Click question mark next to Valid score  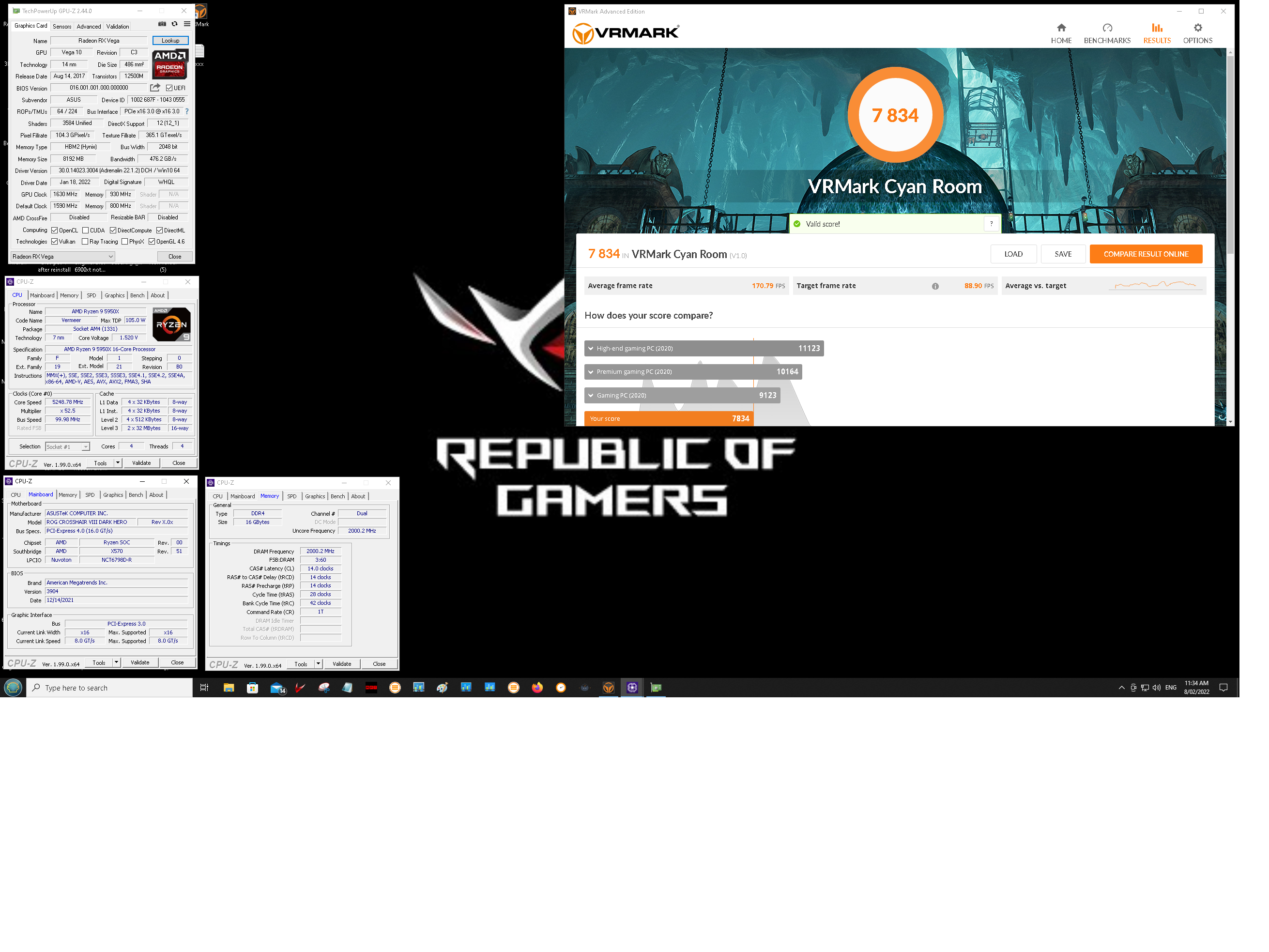(x=992, y=224)
